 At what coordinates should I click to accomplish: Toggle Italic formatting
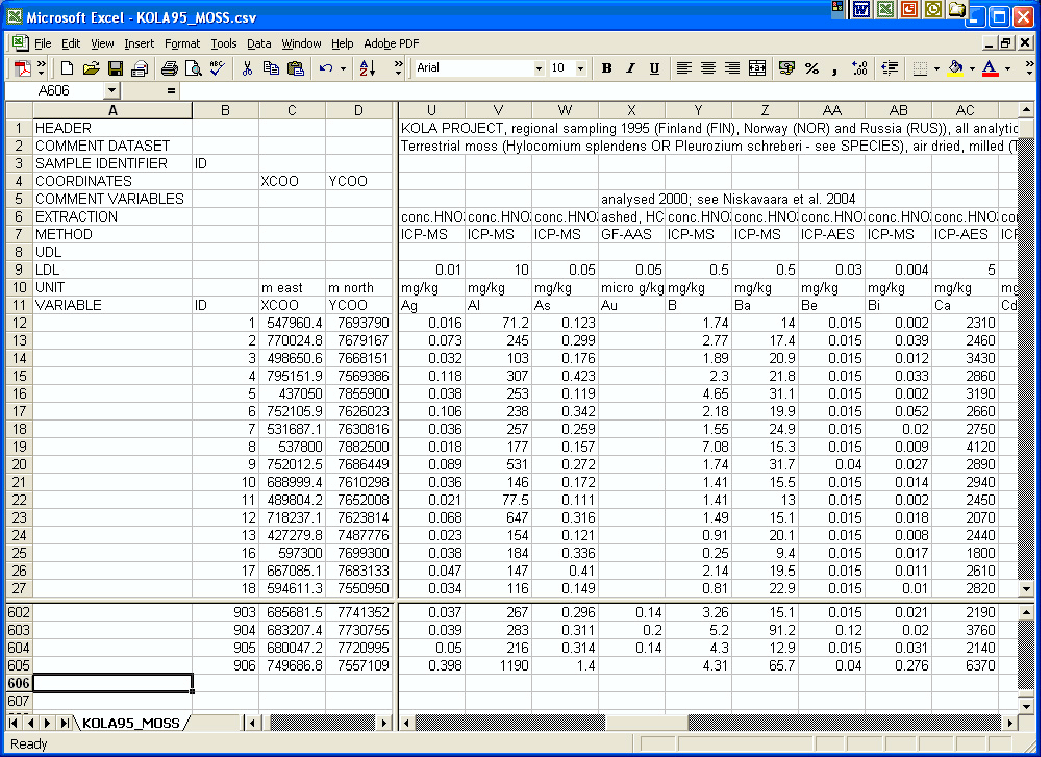click(x=630, y=69)
